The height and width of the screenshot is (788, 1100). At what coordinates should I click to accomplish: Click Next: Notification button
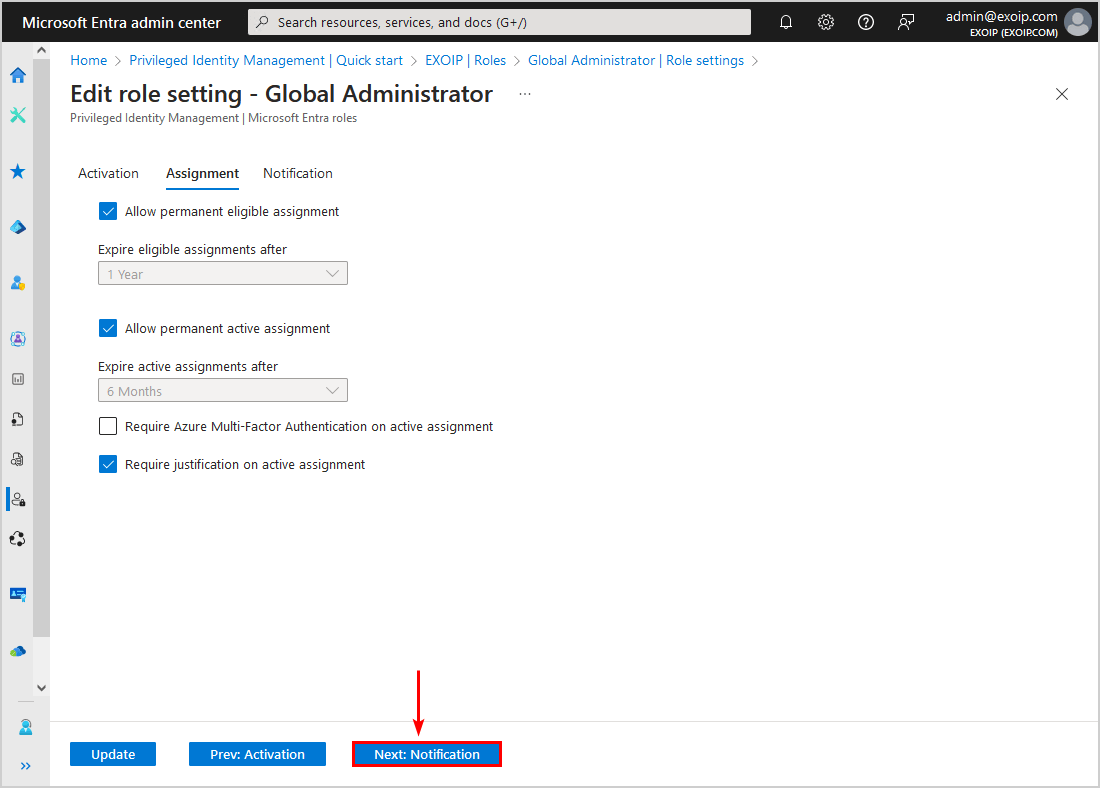(427, 754)
